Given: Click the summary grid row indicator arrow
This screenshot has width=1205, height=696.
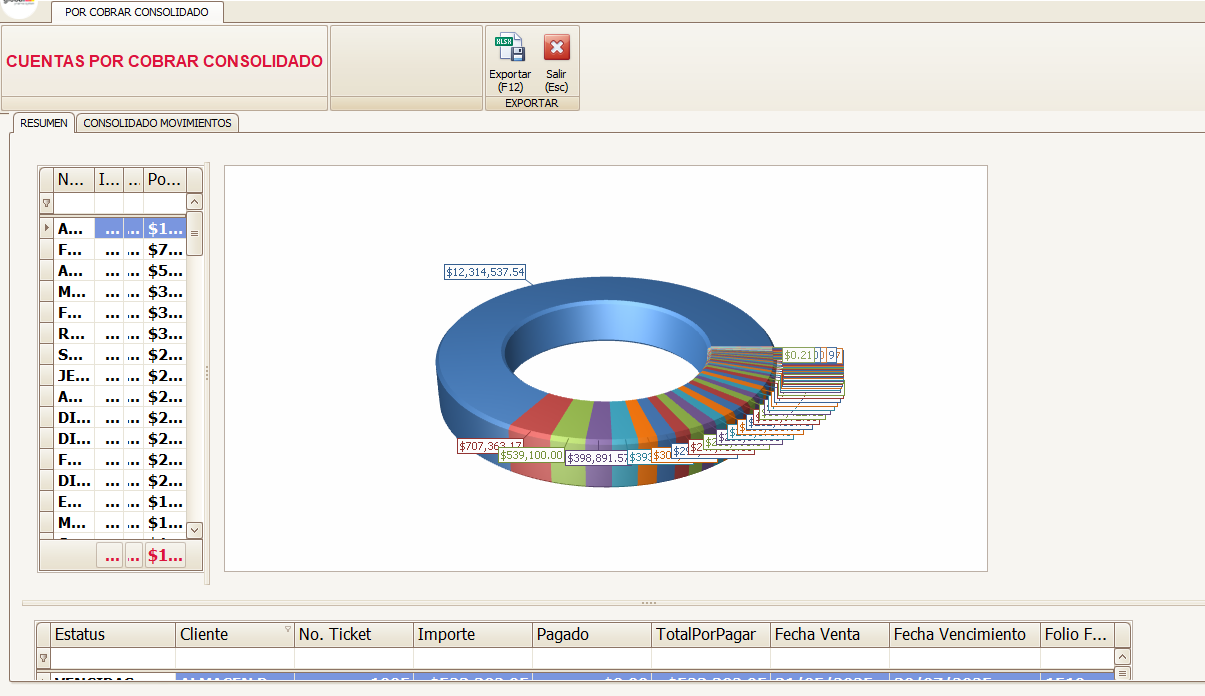Looking at the screenshot, I should click(x=46, y=228).
